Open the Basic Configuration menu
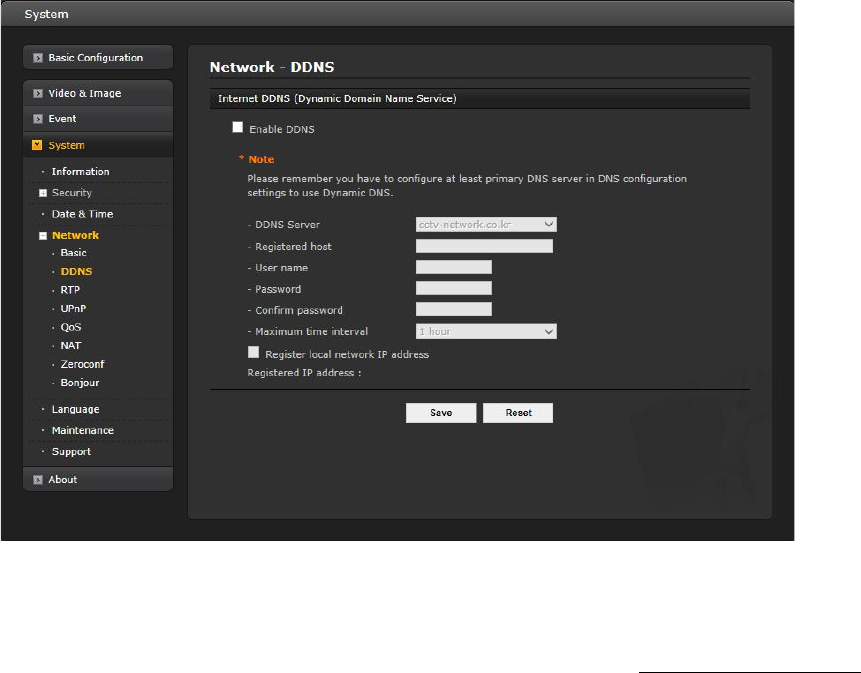The height and width of the screenshot is (673, 861). pyautogui.click(x=98, y=58)
